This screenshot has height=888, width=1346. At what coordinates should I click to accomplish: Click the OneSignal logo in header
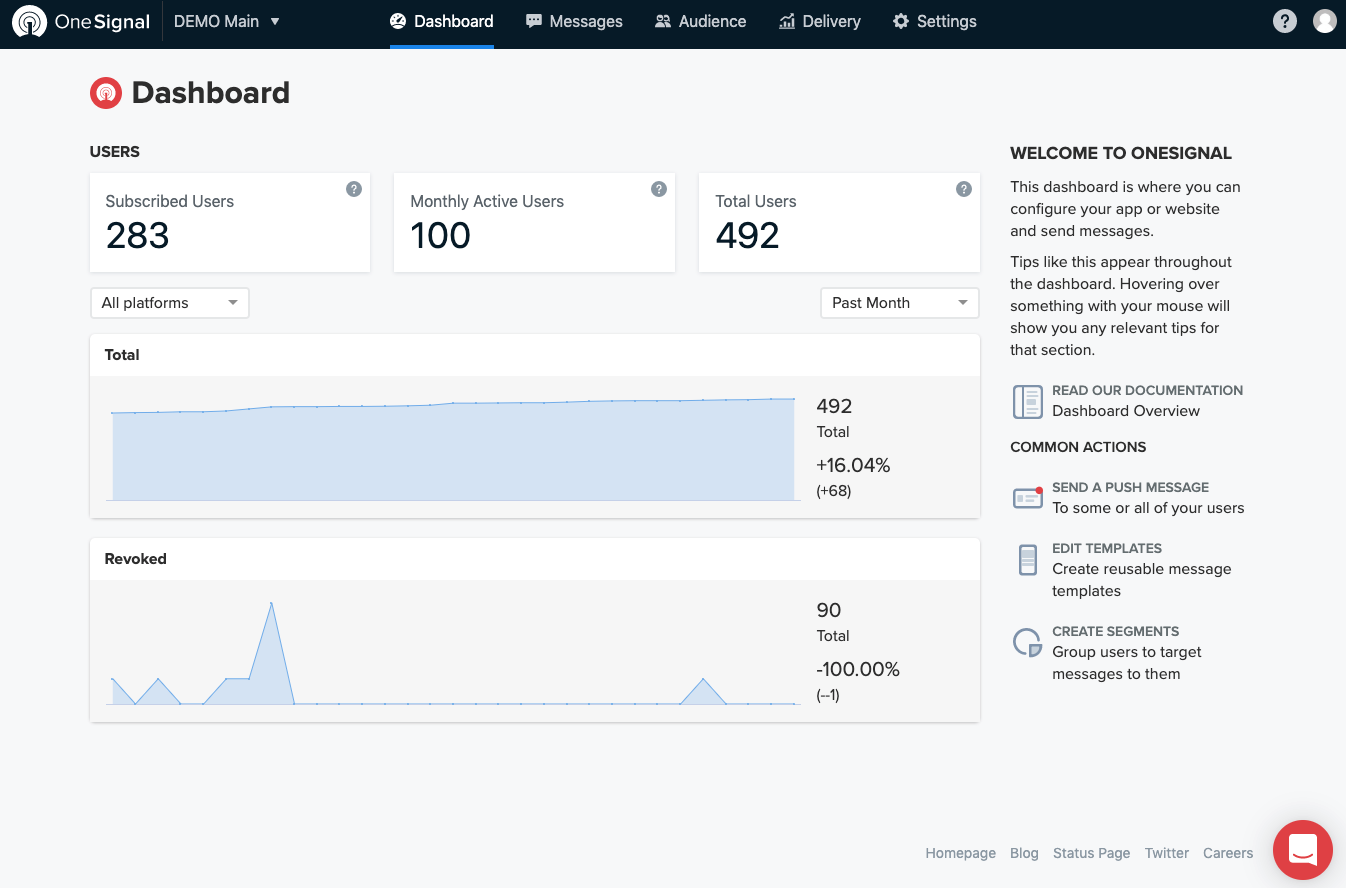[81, 21]
